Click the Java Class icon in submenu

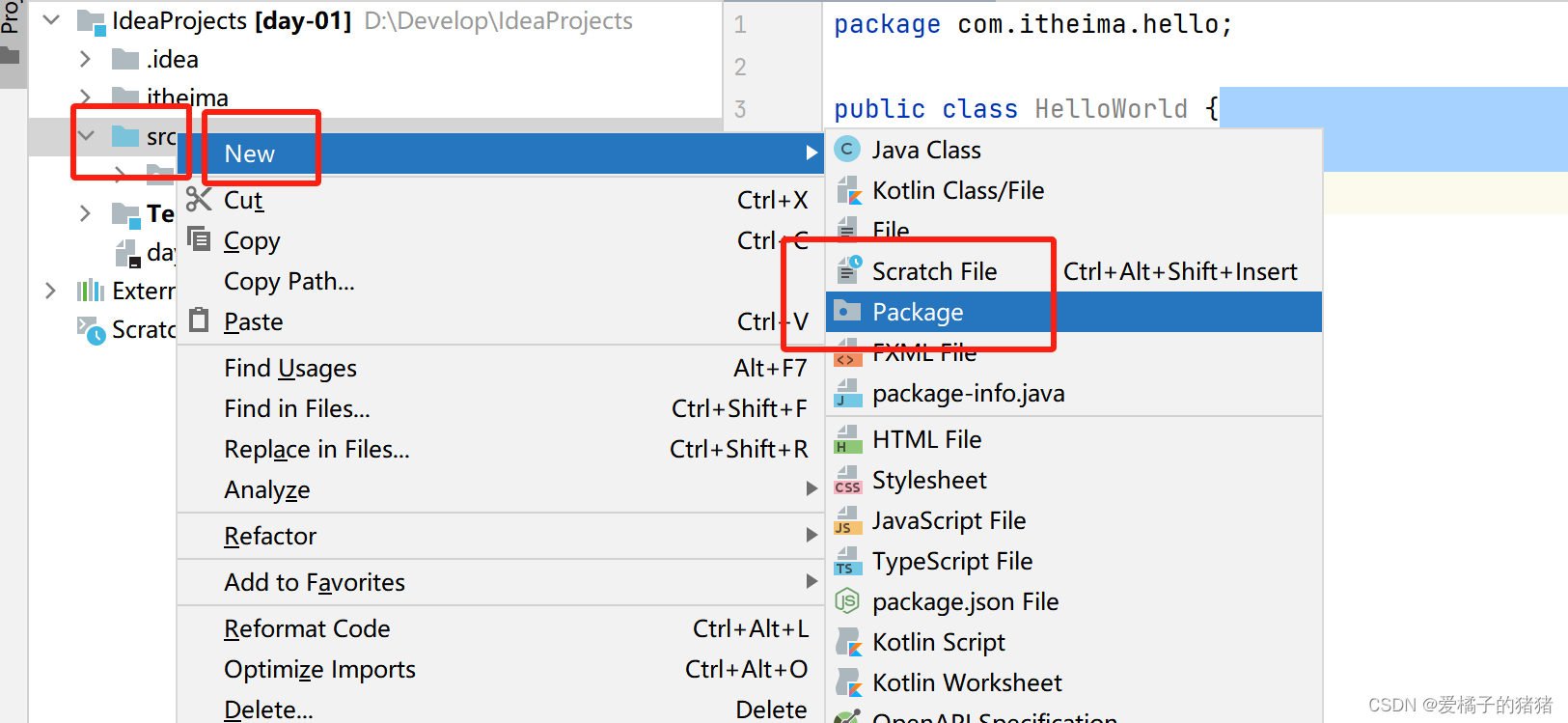pos(847,150)
